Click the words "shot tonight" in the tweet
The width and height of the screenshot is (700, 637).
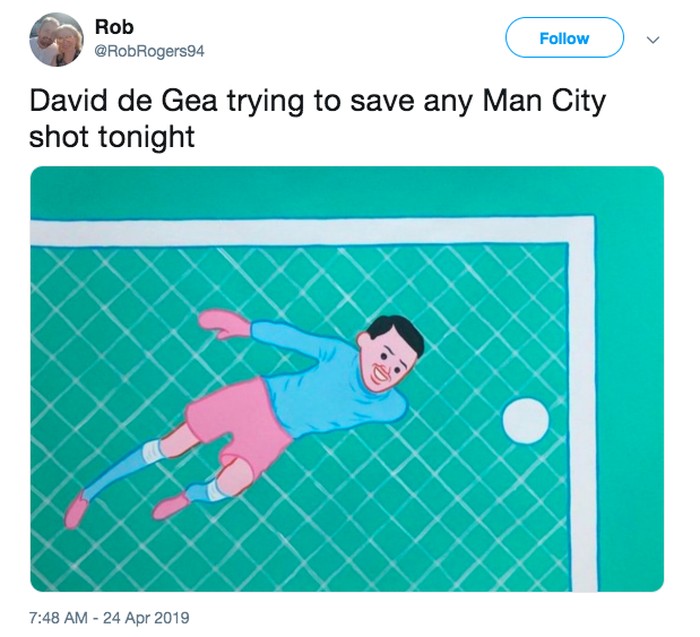tap(111, 137)
